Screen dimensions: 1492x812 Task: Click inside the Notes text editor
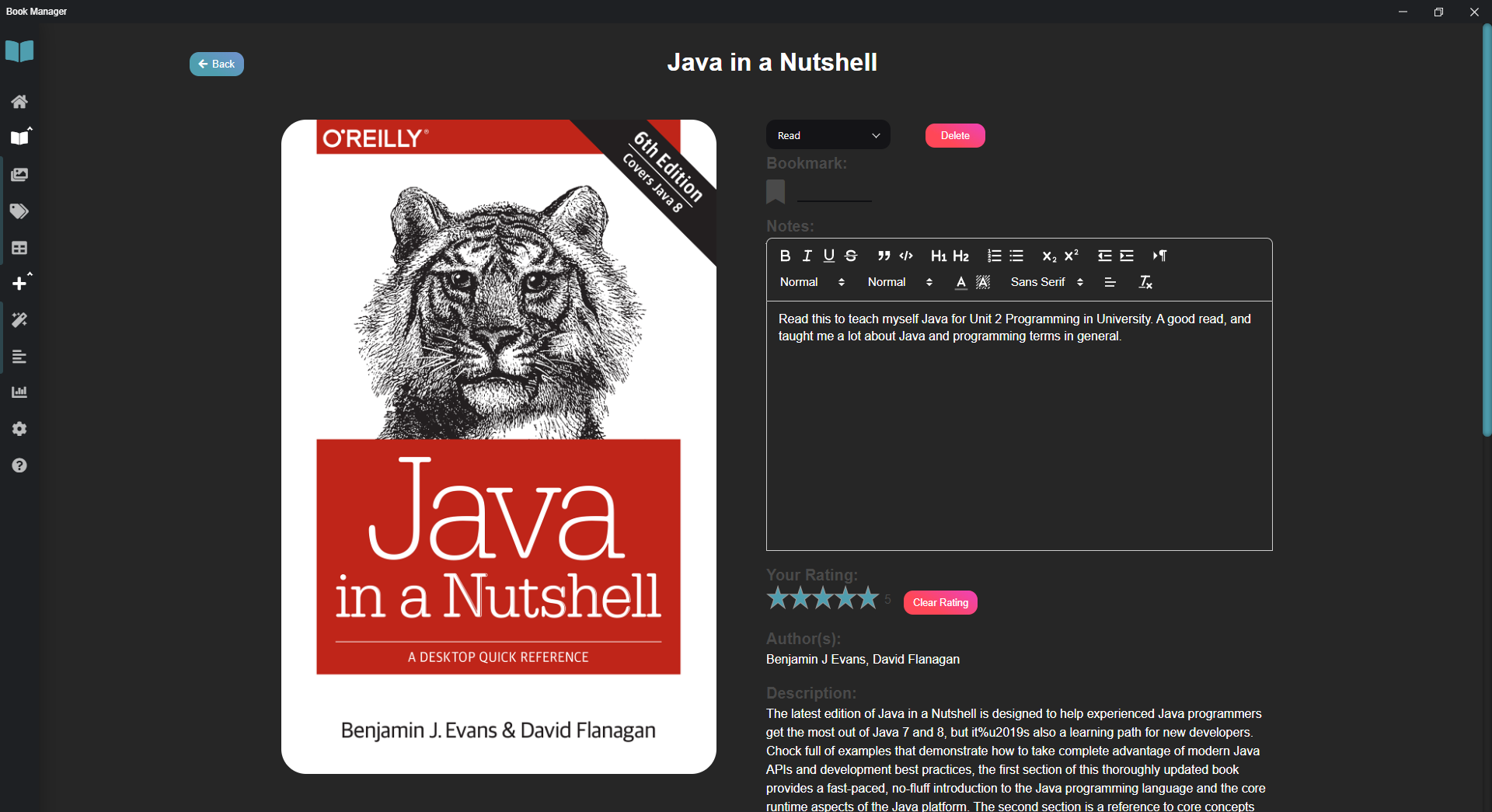coord(1020,426)
